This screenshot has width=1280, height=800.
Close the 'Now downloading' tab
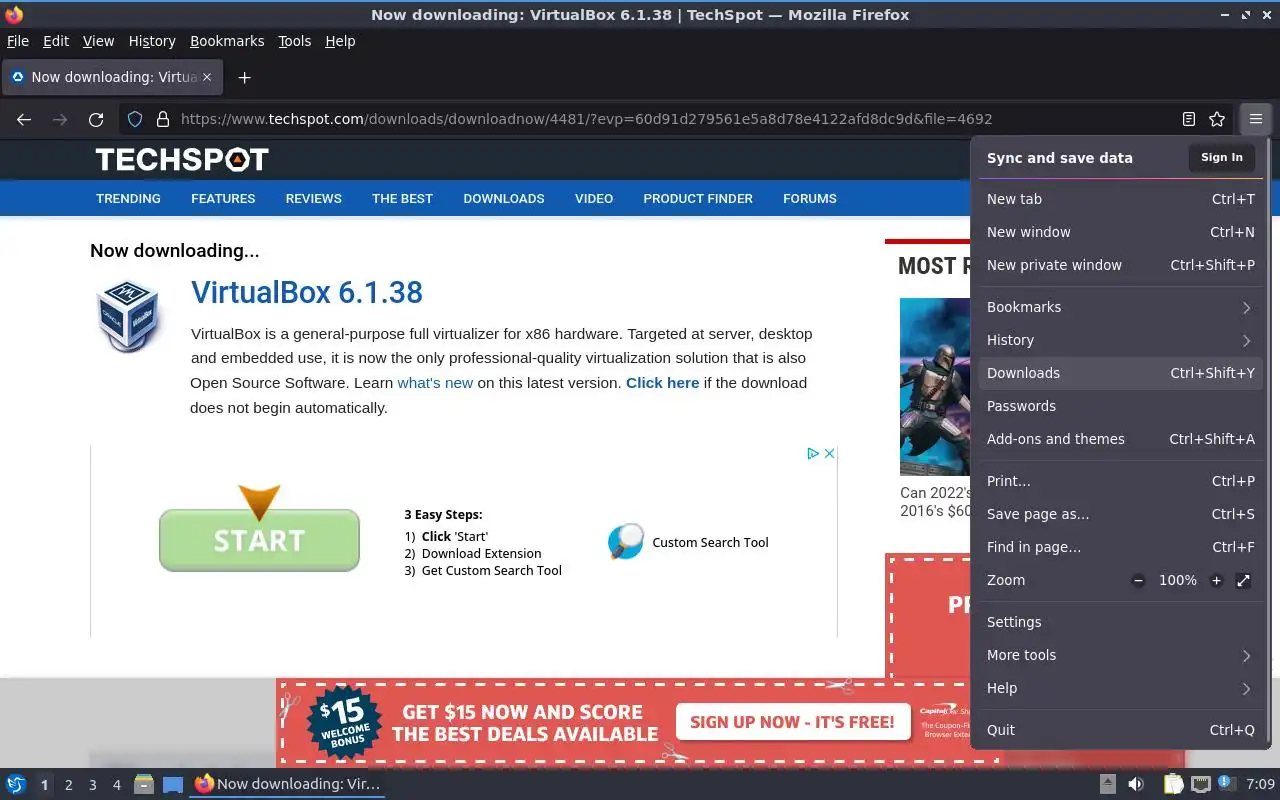(207, 77)
